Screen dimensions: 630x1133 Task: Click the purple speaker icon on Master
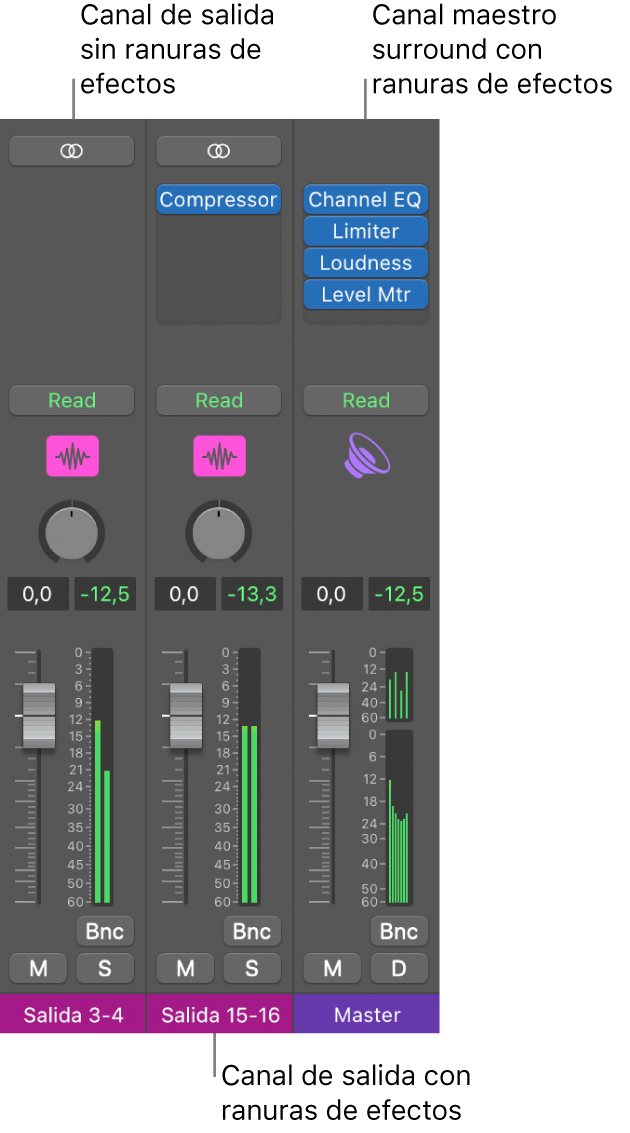366,457
